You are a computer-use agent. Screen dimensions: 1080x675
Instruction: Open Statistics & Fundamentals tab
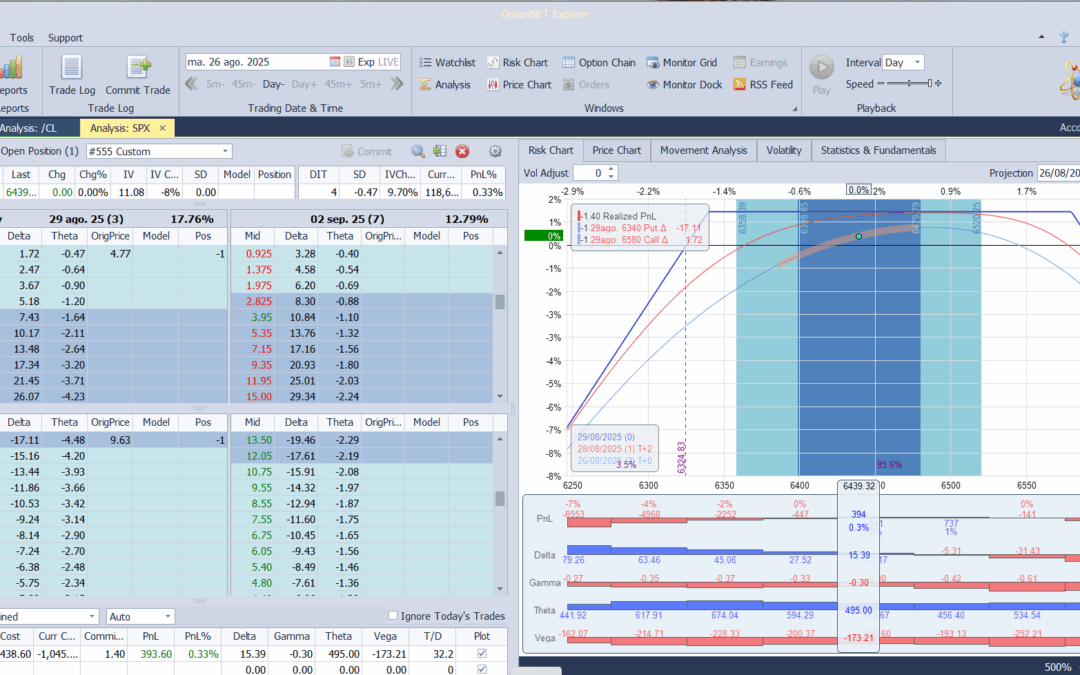(x=878, y=150)
